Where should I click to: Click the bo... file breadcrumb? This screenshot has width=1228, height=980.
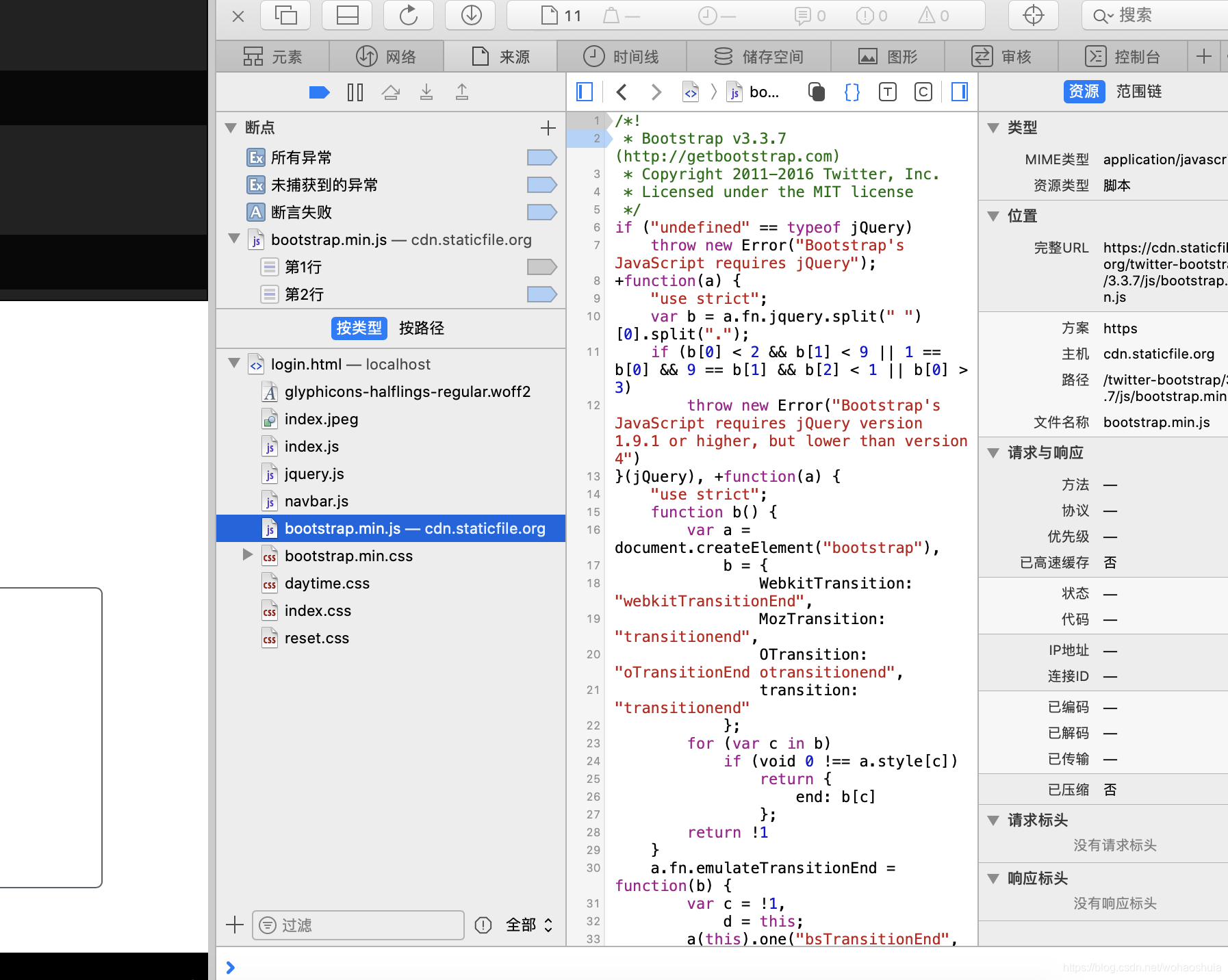pyautogui.click(x=754, y=92)
